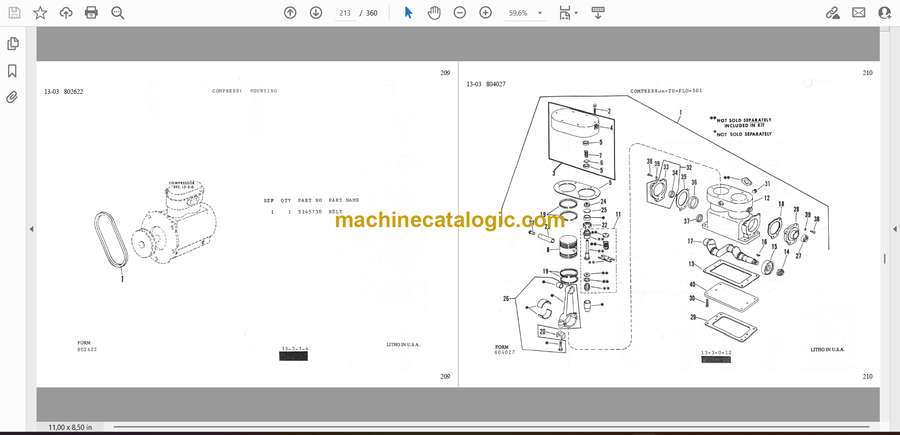
Task: Click the horizontal scrollbar at bottom
Action: 491,427
